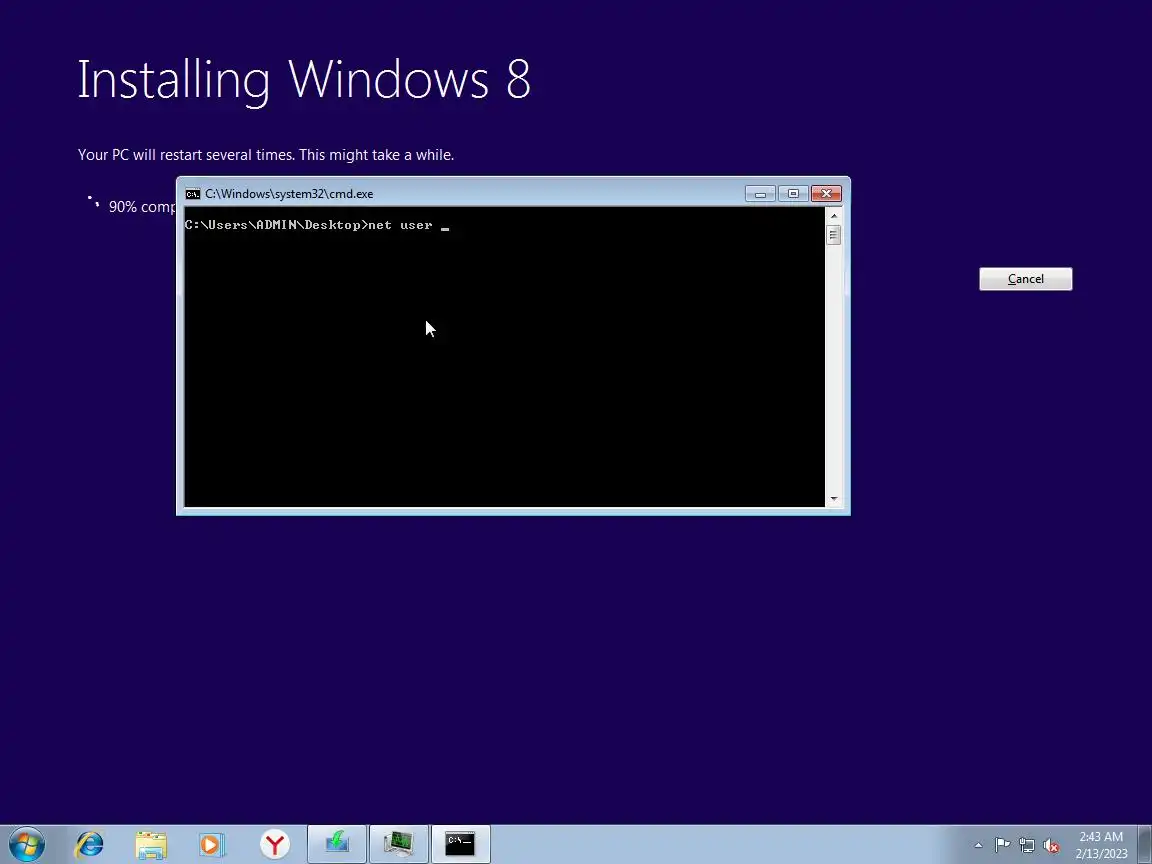The width and height of the screenshot is (1152, 864).
Task: Launch Yandex browser from taskbar
Action: (275, 844)
